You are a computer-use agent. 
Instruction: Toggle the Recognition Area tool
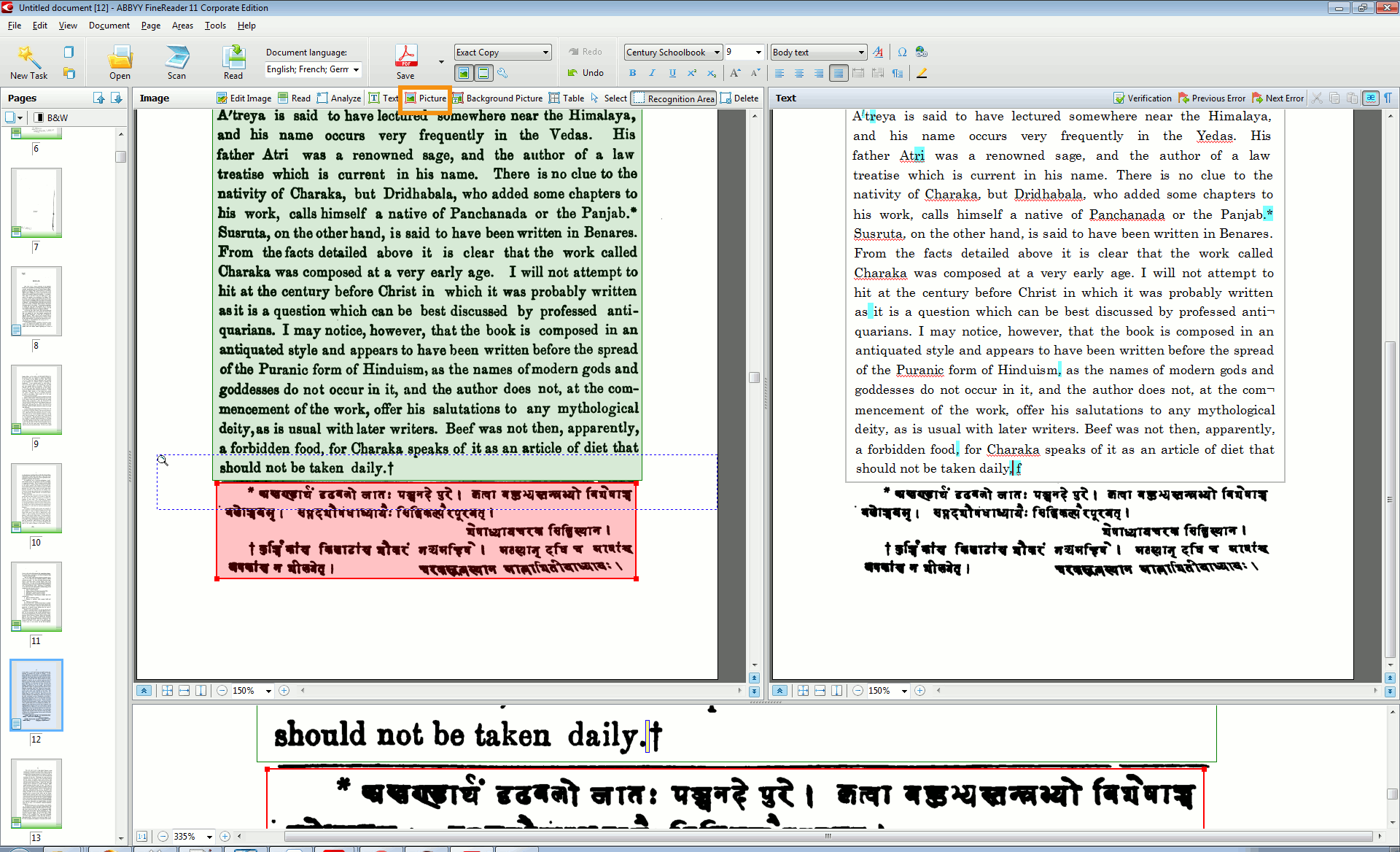674,98
